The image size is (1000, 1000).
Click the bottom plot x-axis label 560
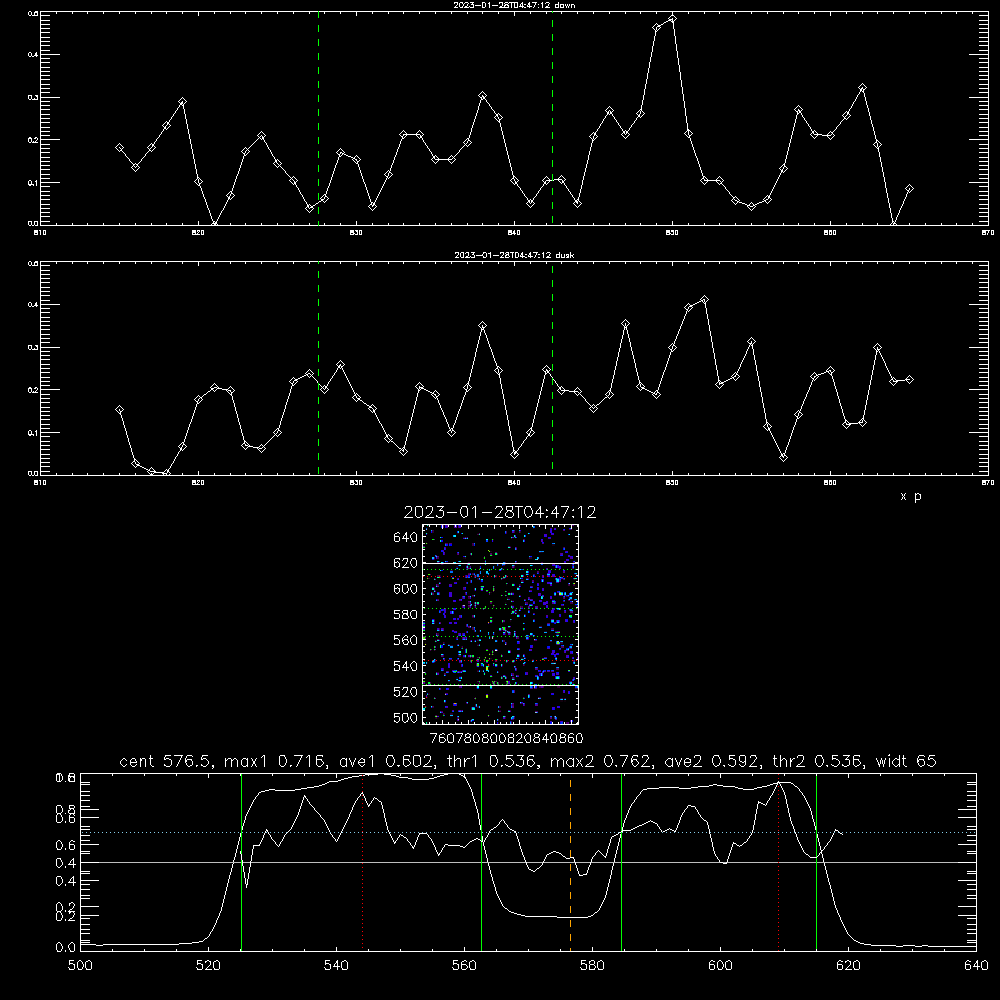click(464, 966)
